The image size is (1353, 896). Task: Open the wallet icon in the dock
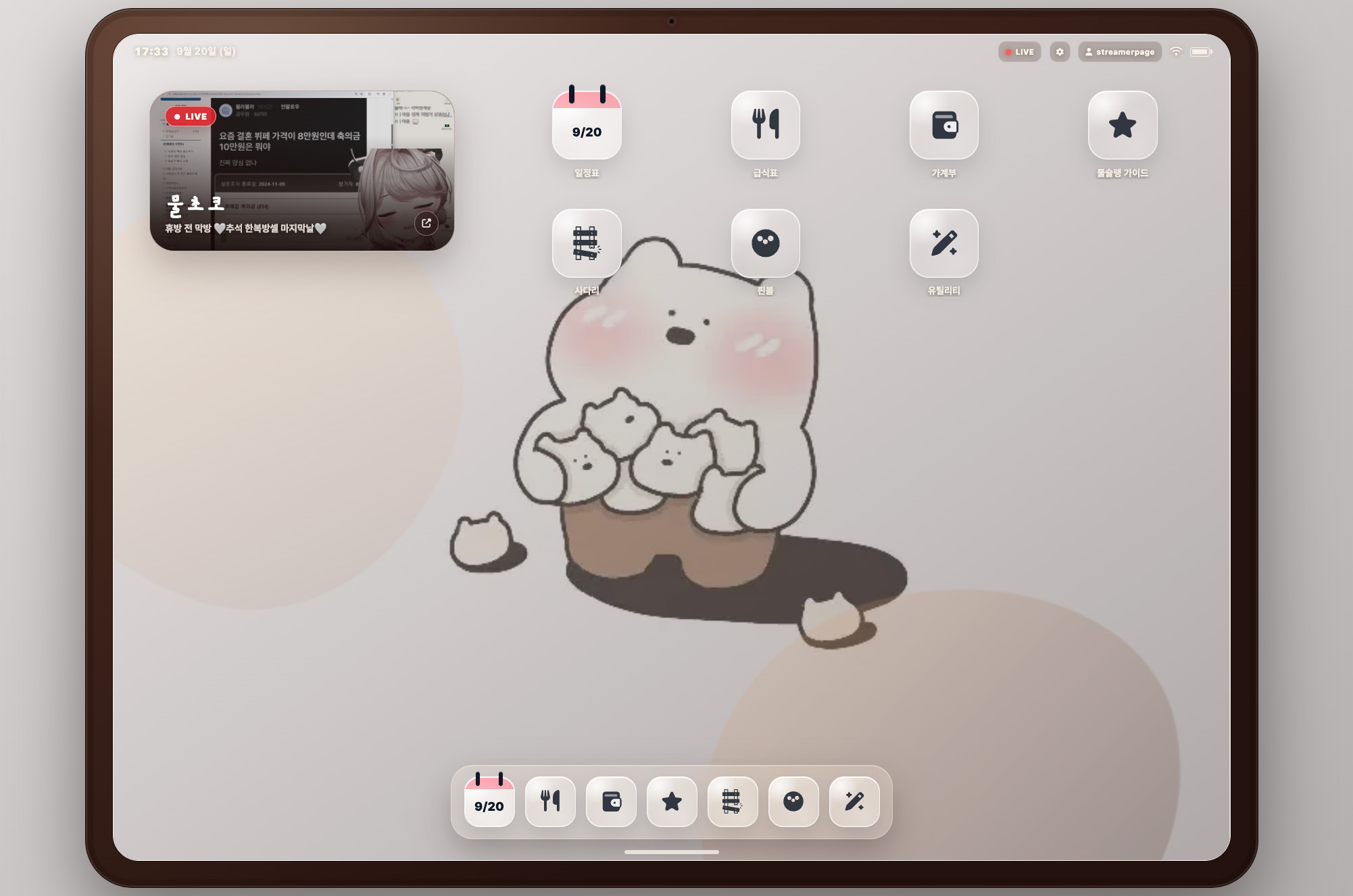pyautogui.click(x=611, y=801)
